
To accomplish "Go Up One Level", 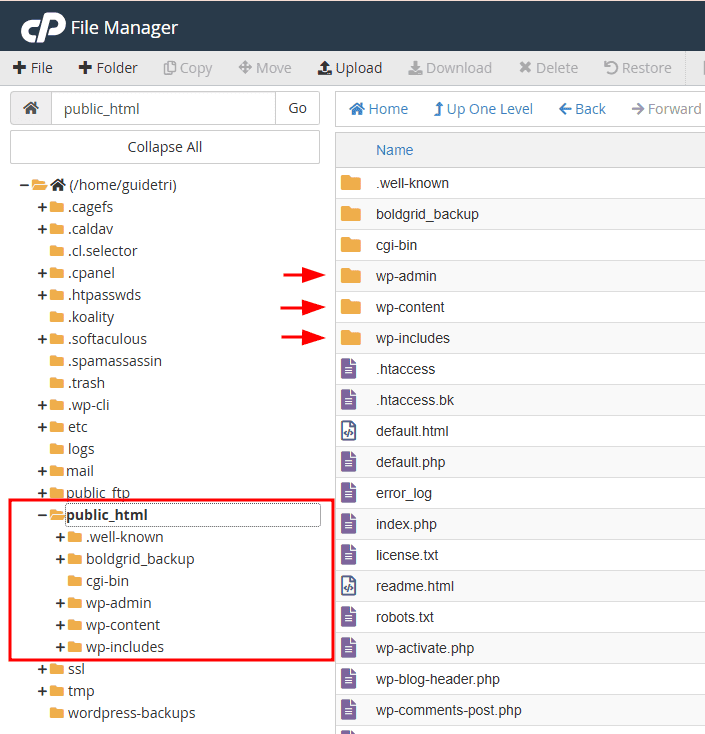I will coord(483,109).
